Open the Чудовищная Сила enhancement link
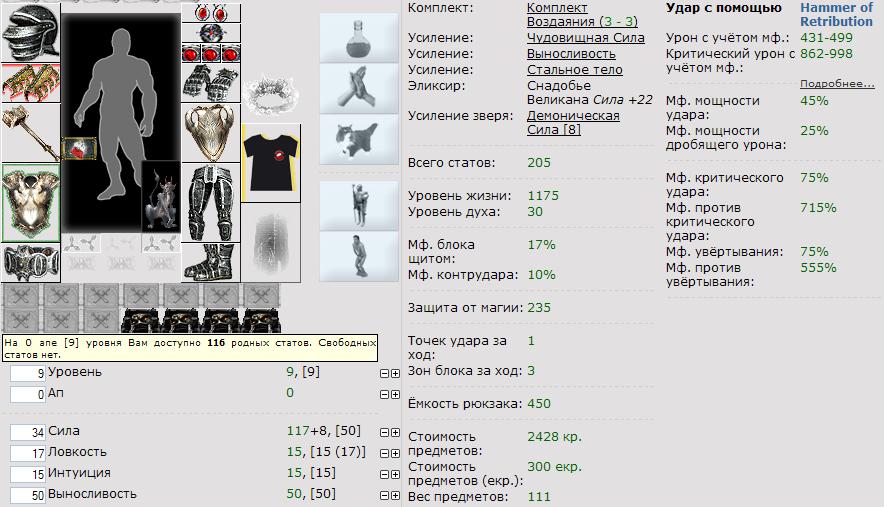The height and width of the screenshot is (507, 884). (x=585, y=38)
